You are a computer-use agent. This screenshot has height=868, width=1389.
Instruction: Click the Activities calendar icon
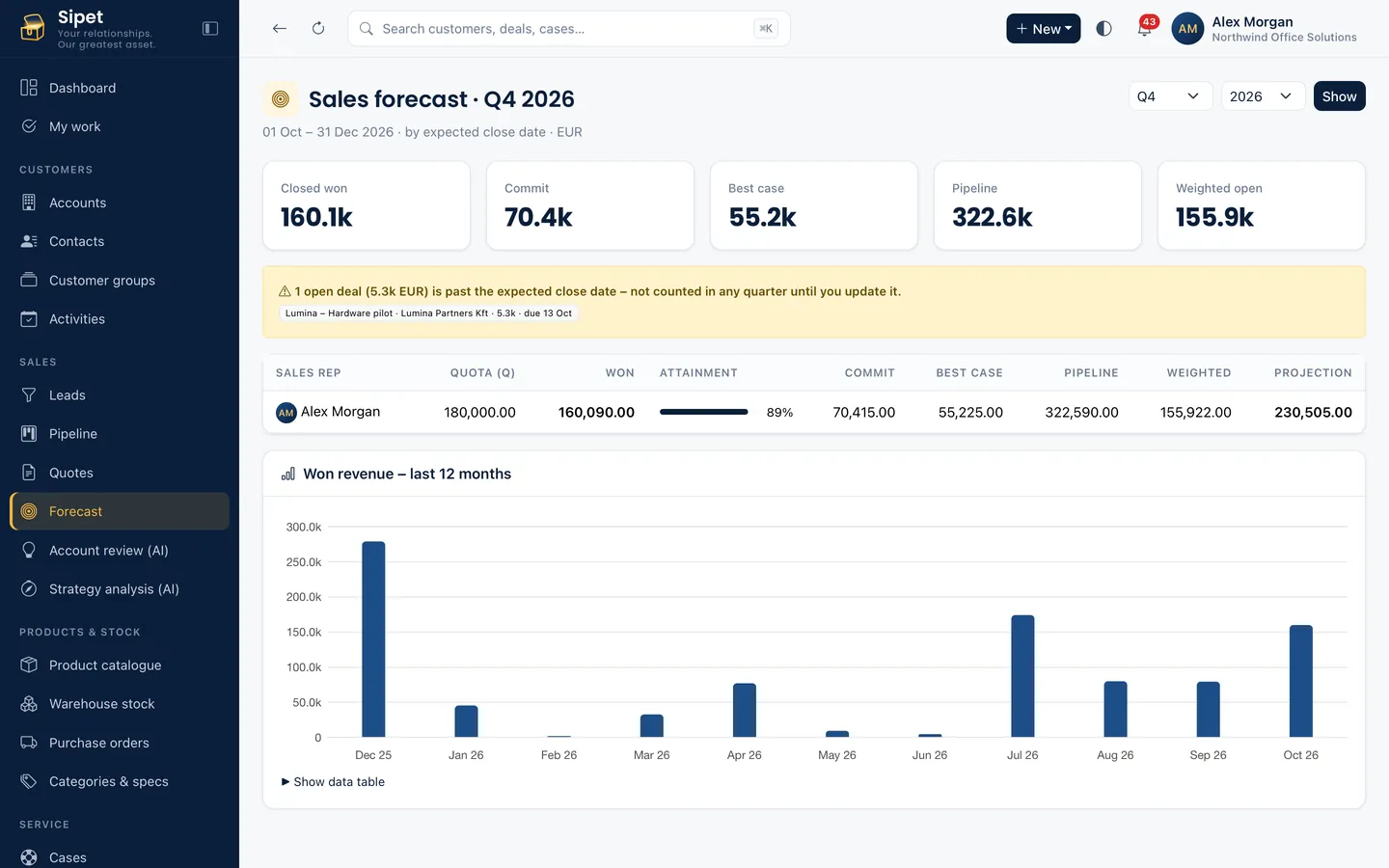coord(29,318)
